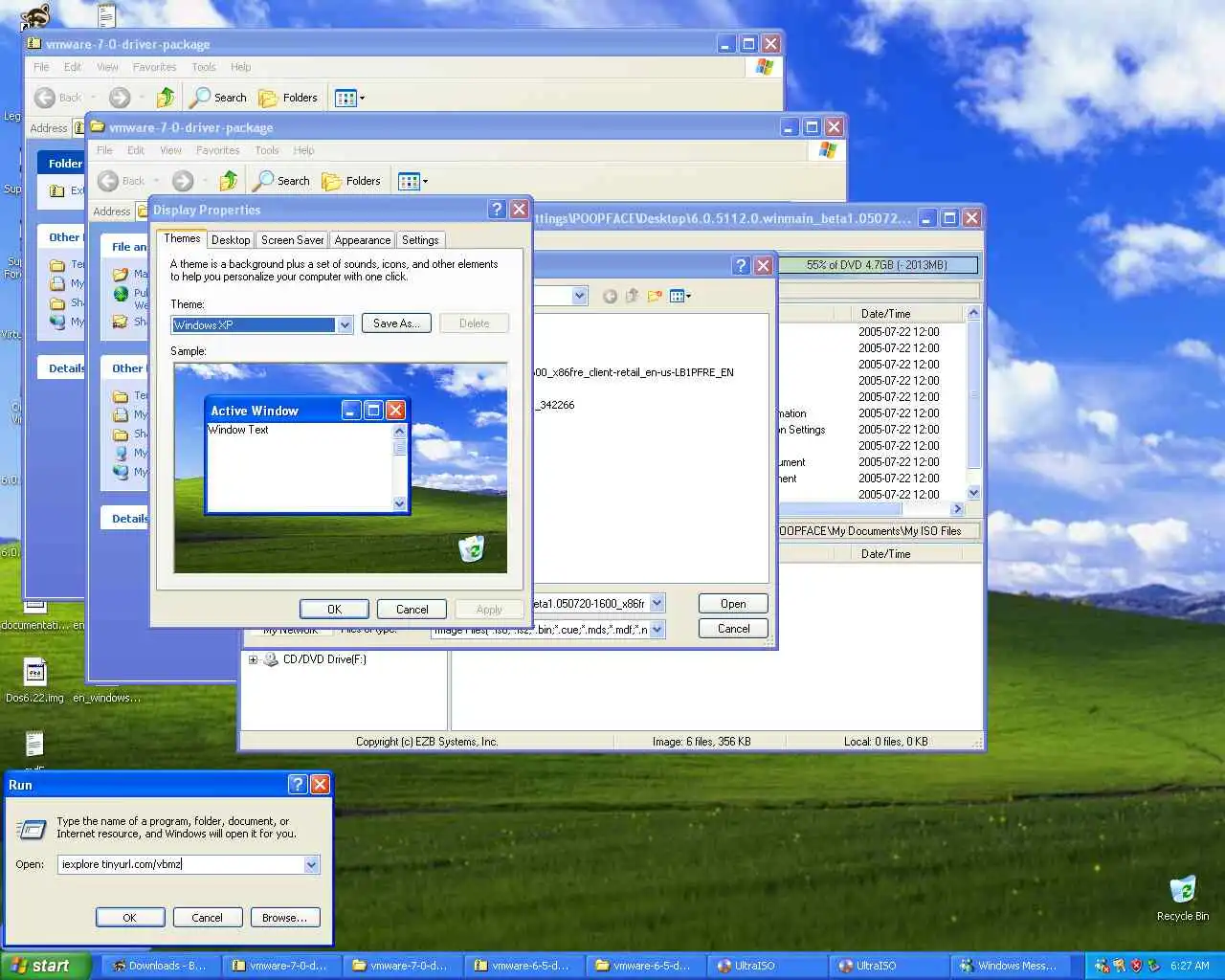Open Run dialog command history dropdown
1225x980 pixels.
pos(311,864)
